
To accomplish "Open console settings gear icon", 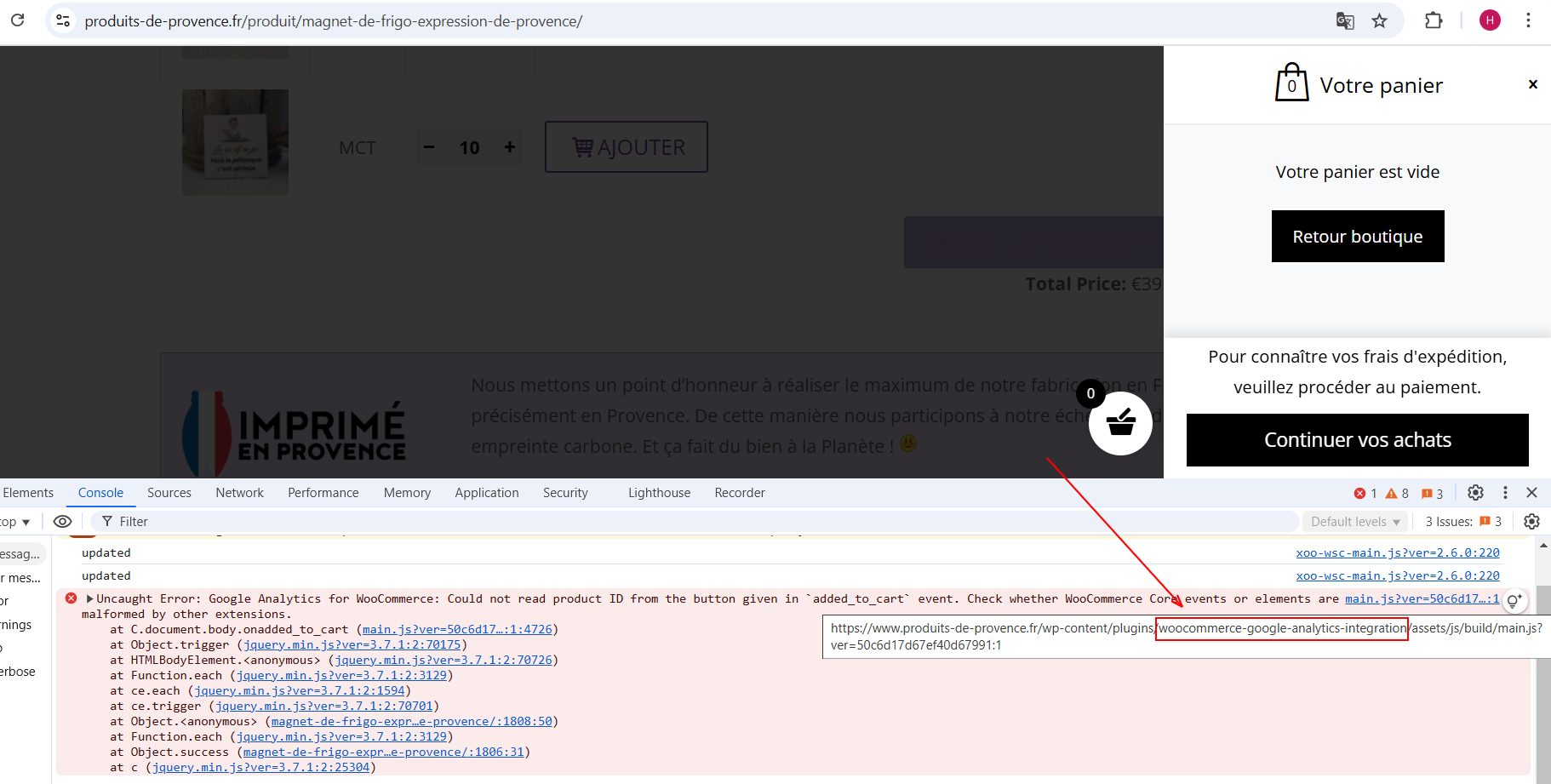I will (x=1531, y=522).
